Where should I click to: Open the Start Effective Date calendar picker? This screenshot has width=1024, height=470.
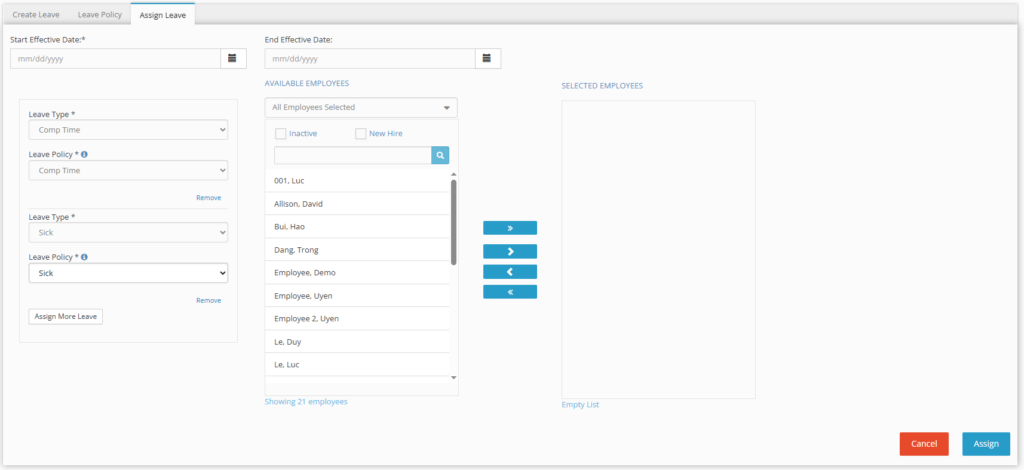tap(233, 58)
